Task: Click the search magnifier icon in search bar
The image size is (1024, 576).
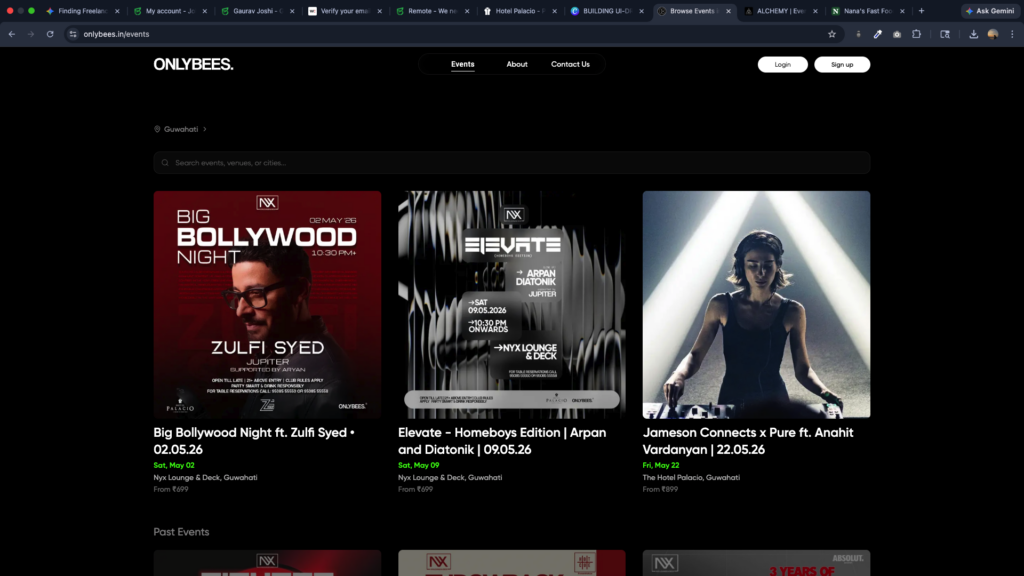Action: point(165,163)
